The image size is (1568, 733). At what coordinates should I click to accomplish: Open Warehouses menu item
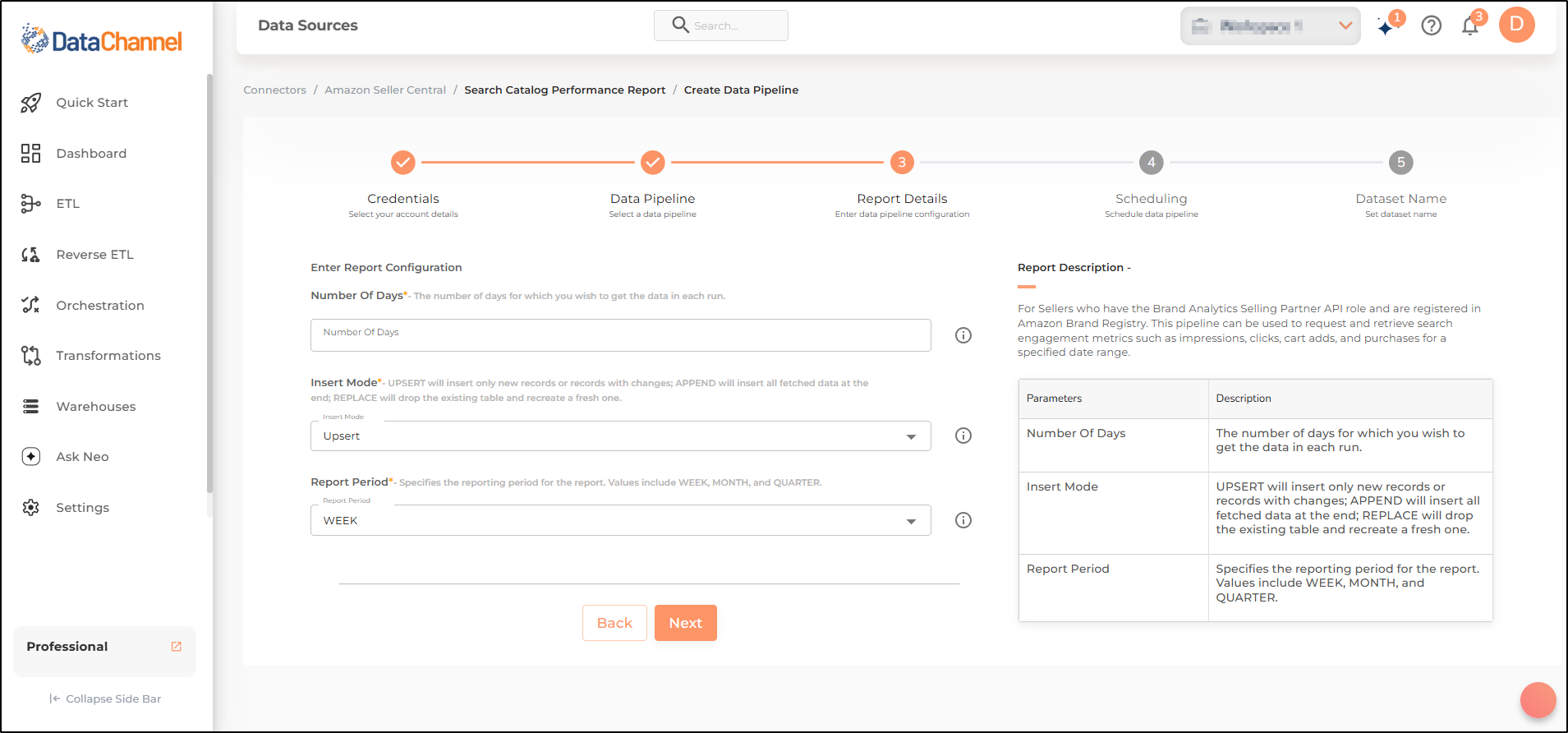(96, 407)
